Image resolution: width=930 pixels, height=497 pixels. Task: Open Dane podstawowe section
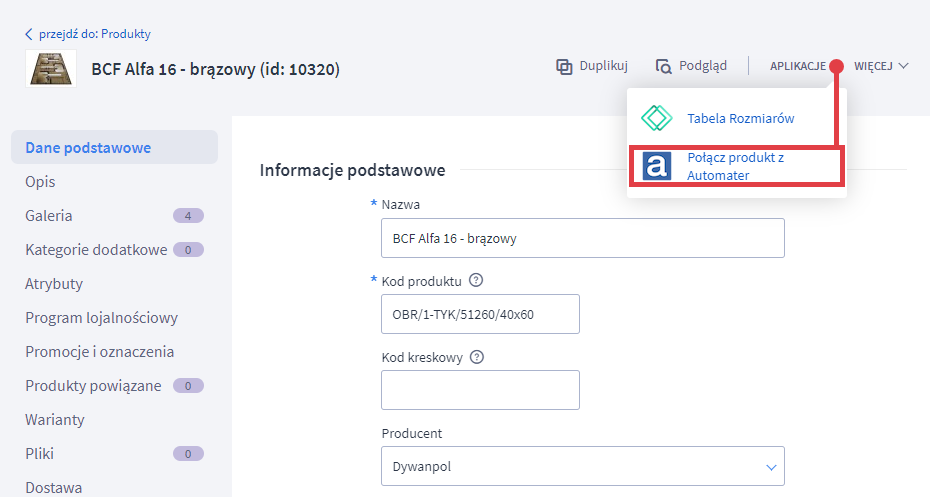coord(114,147)
